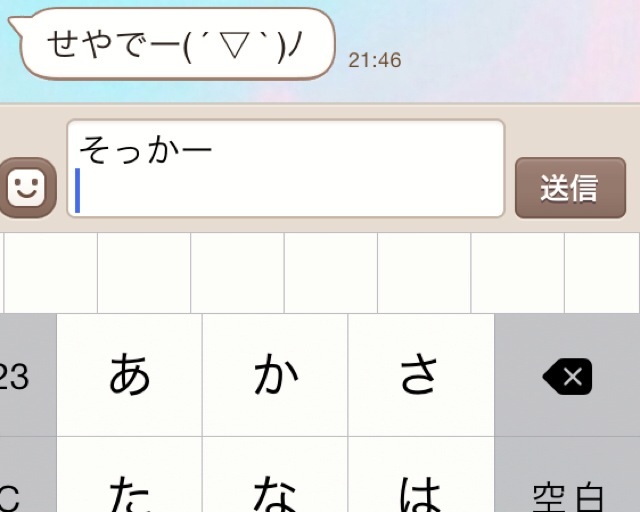Switch to the ABC alphabet keyboard
Image resolution: width=640 pixels, height=512 pixels.
tap(28, 474)
